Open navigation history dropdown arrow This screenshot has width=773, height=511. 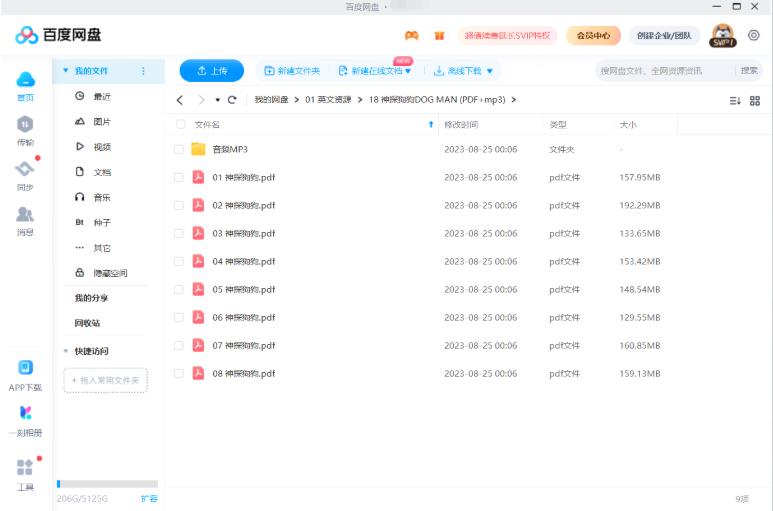(217, 100)
